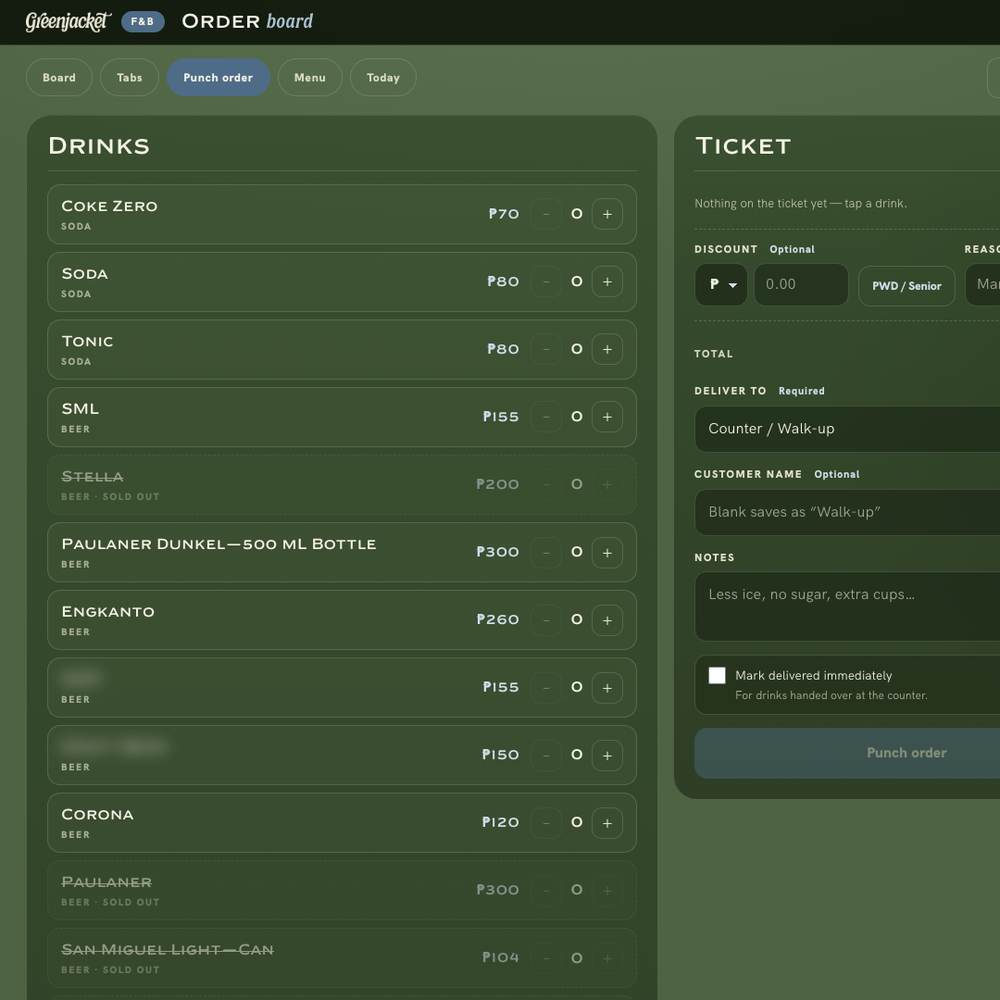Decrease Corona quantity with minus
Viewport: 1000px width, 1000px height.
546,823
